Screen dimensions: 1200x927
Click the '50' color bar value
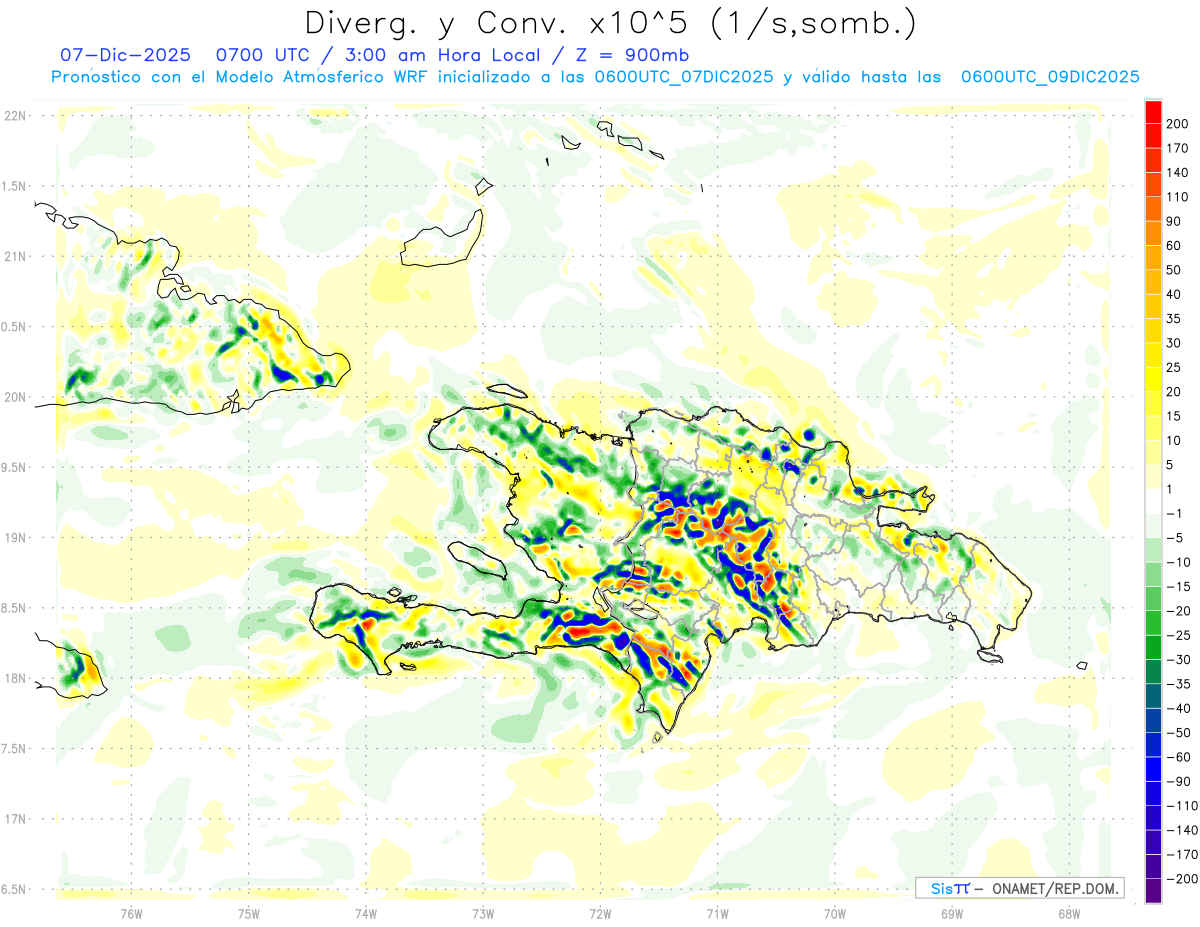(x=1175, y=270)
